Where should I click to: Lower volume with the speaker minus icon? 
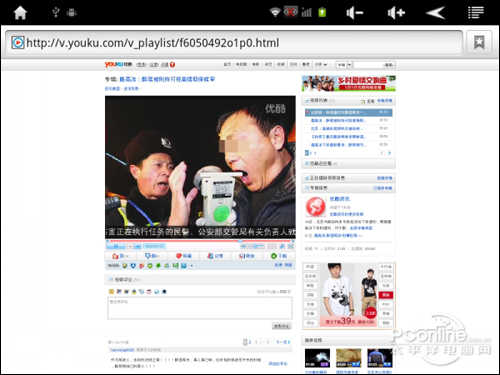[x=354, y=13]
